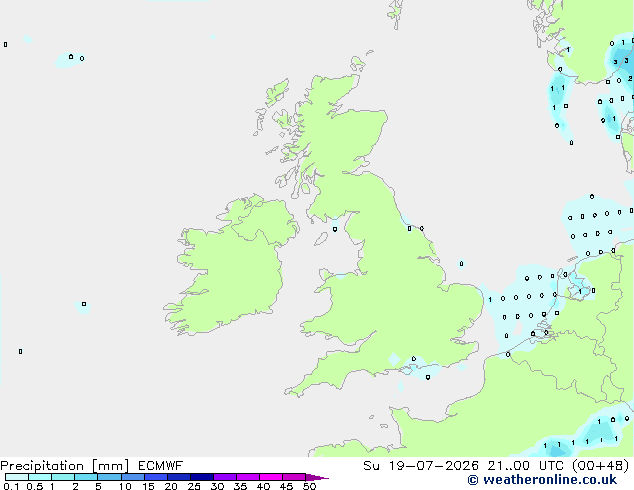Click the '40' legend scale value

click(x=263, y=486)
